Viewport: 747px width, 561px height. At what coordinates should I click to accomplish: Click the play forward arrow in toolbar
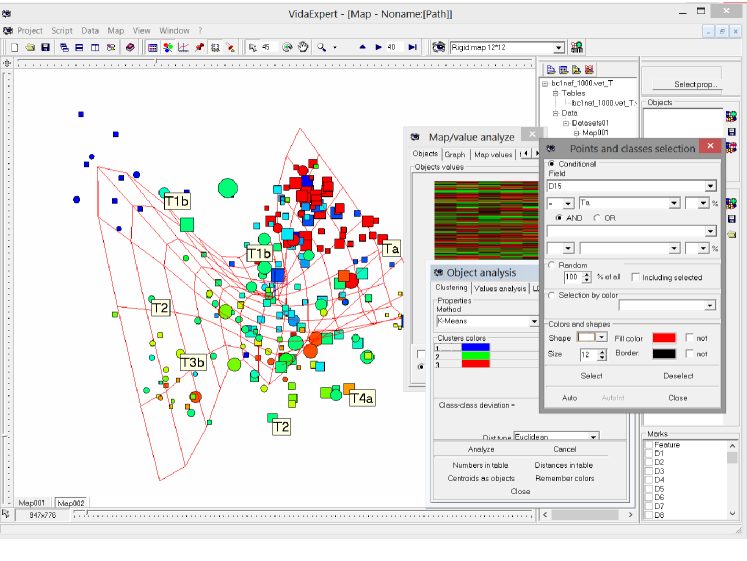pyautogui.click(x=378, y=47)
